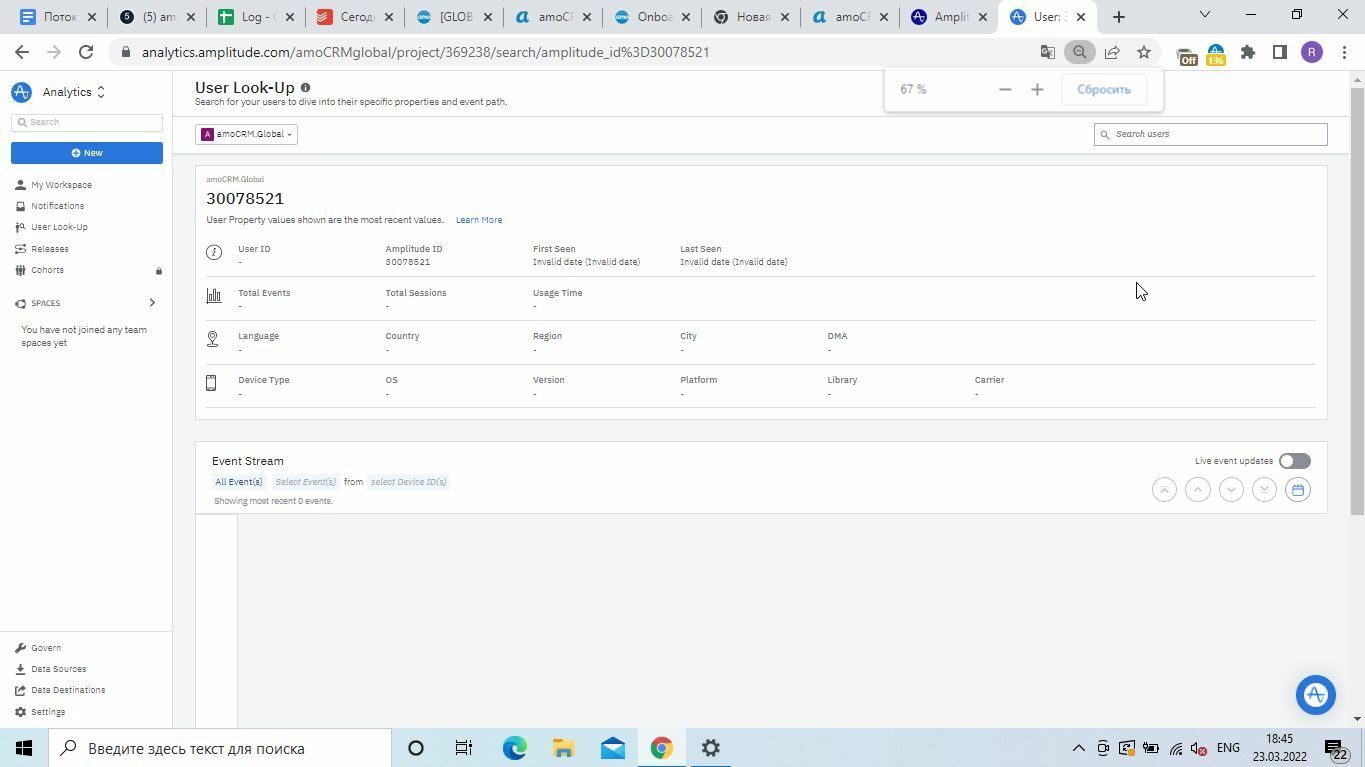
Task: Open File Explorer from the taskbar
Action: point(563,748)
